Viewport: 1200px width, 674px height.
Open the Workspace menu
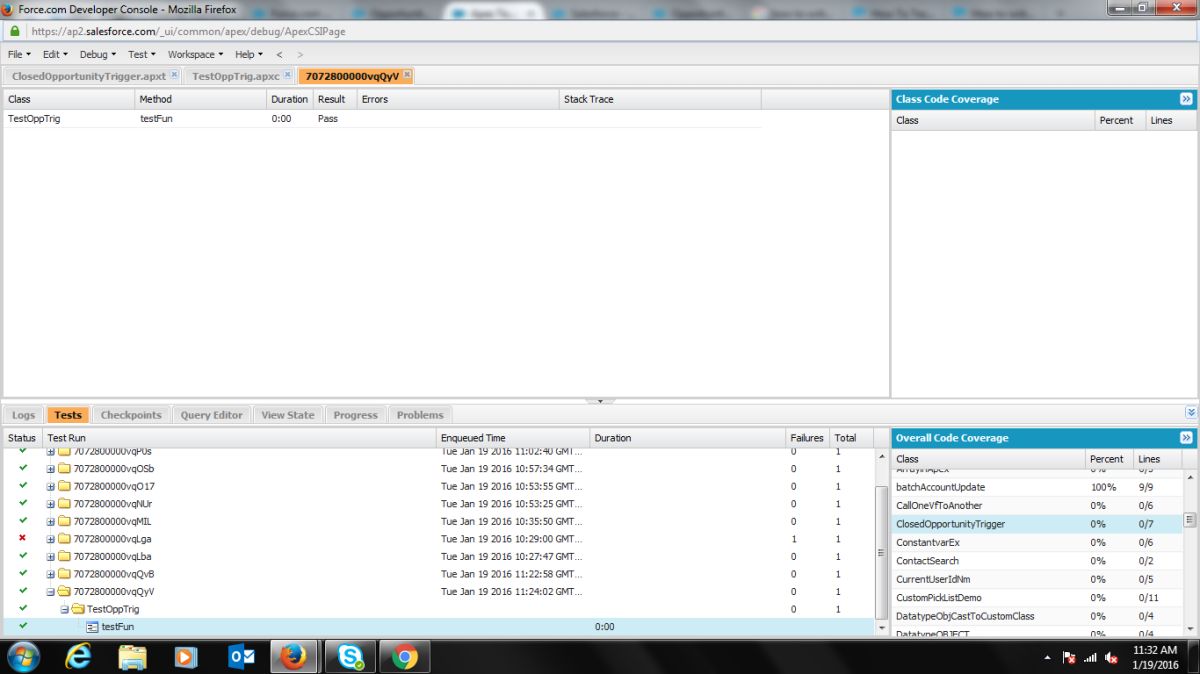(x=195, y=54)
